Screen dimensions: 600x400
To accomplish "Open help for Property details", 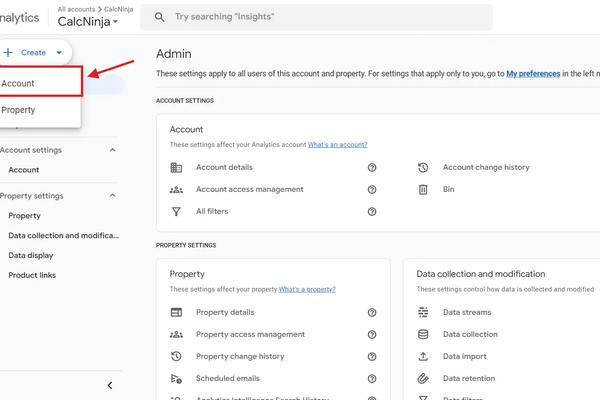I will point(372,312).
